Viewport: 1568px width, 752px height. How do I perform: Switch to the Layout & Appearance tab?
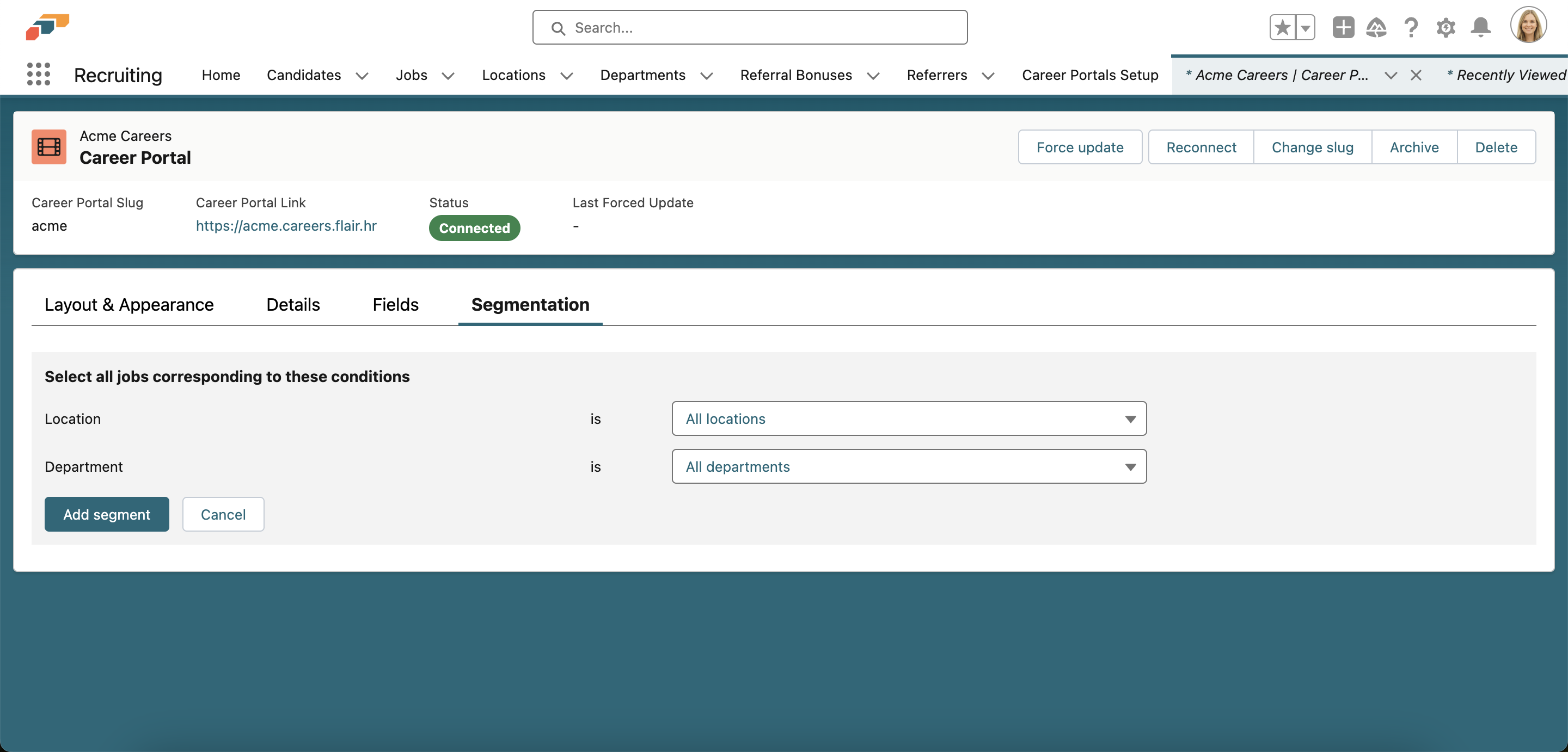129,304
